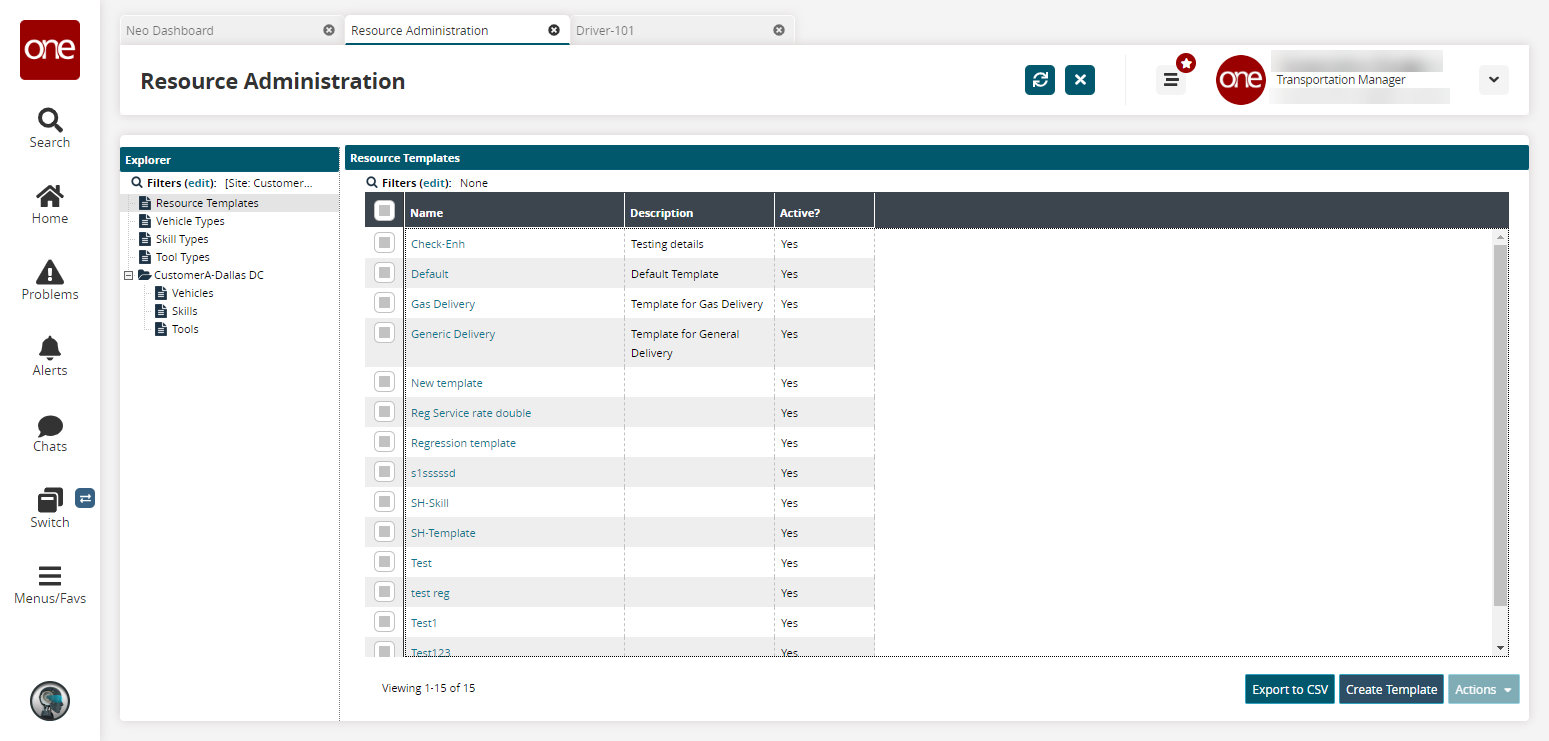
Task: Check the Check-Enh row checkbox
Action: tap(384, 242)
